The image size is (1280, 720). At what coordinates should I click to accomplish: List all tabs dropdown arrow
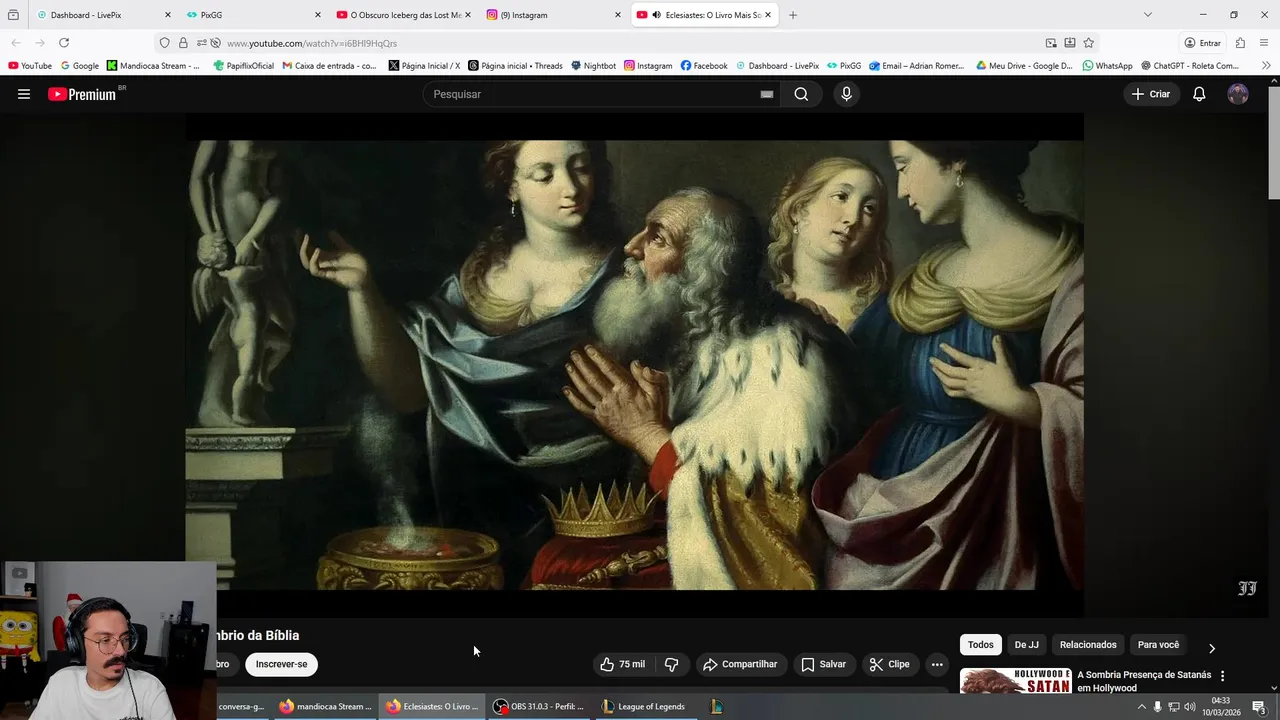1148,15
